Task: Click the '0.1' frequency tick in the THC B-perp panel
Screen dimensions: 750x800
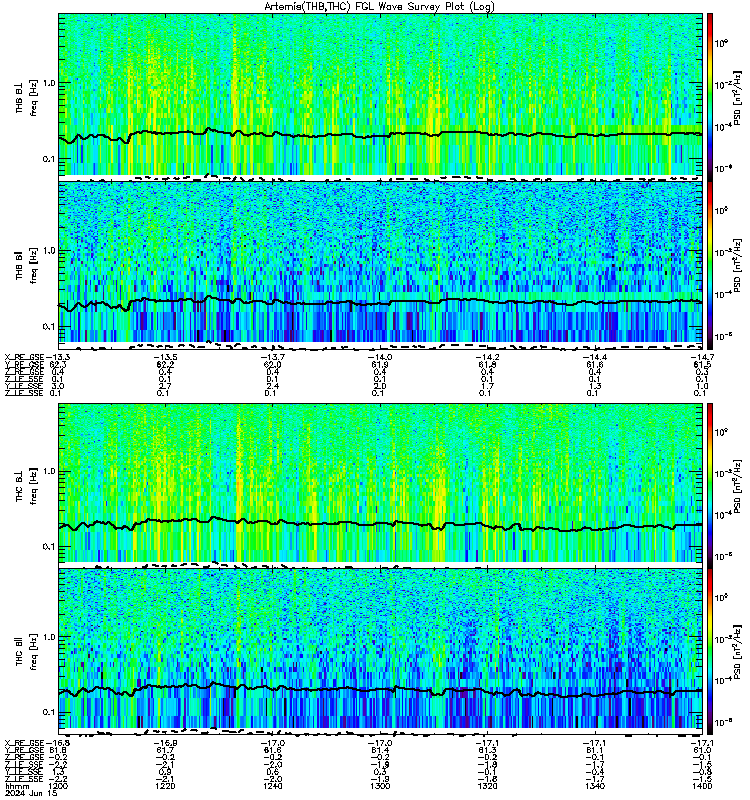Action: click(49, 547)
